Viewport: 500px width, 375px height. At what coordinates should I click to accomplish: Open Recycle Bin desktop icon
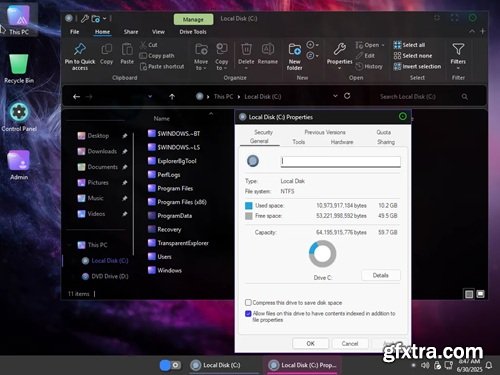coord(19,69)
